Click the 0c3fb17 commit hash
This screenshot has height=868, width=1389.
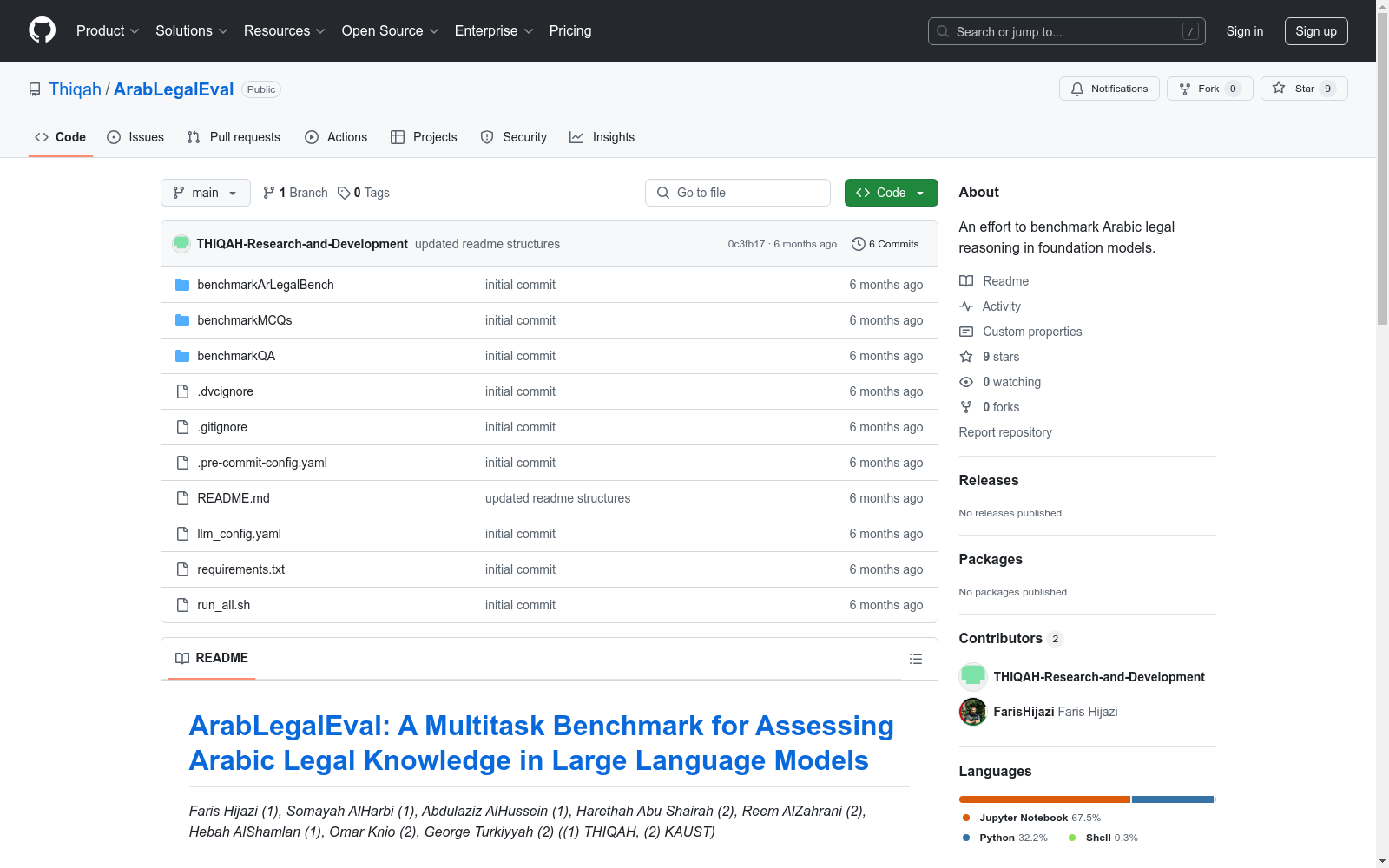click(747, 244)
